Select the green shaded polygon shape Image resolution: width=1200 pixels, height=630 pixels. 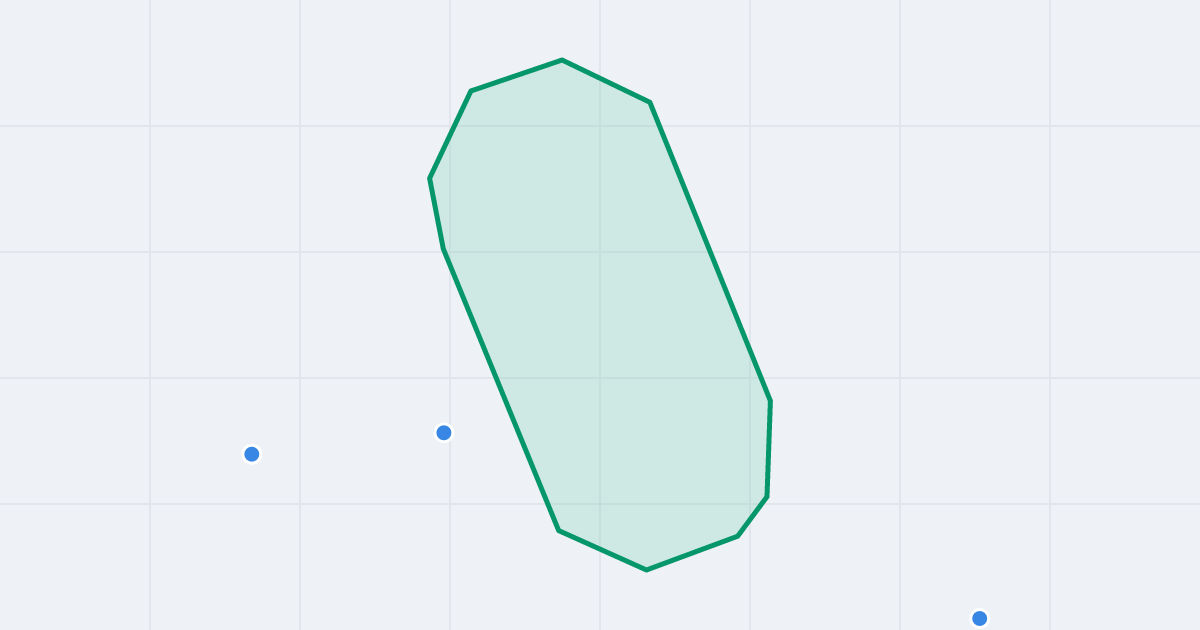click(x=600, y=315)
